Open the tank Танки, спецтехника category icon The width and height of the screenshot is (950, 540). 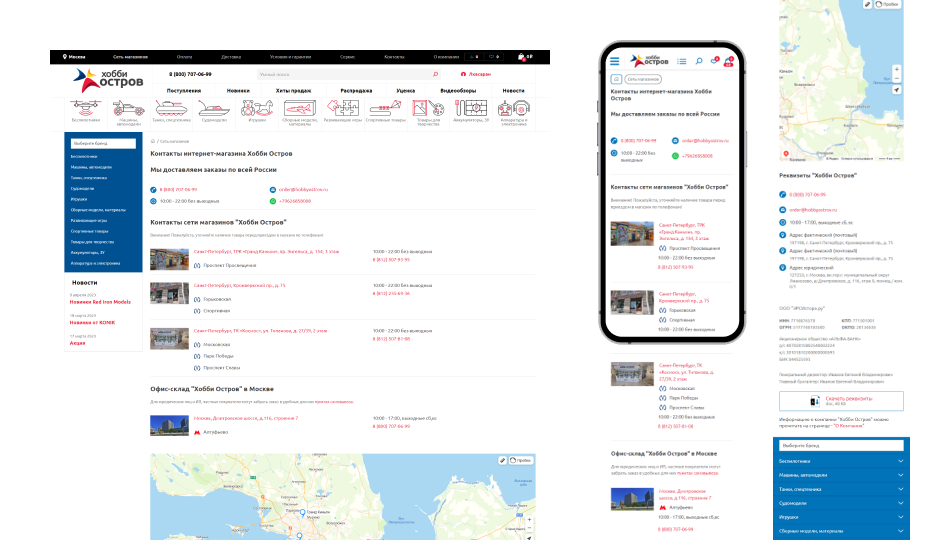pyautogui.click(x=171, y=108)
